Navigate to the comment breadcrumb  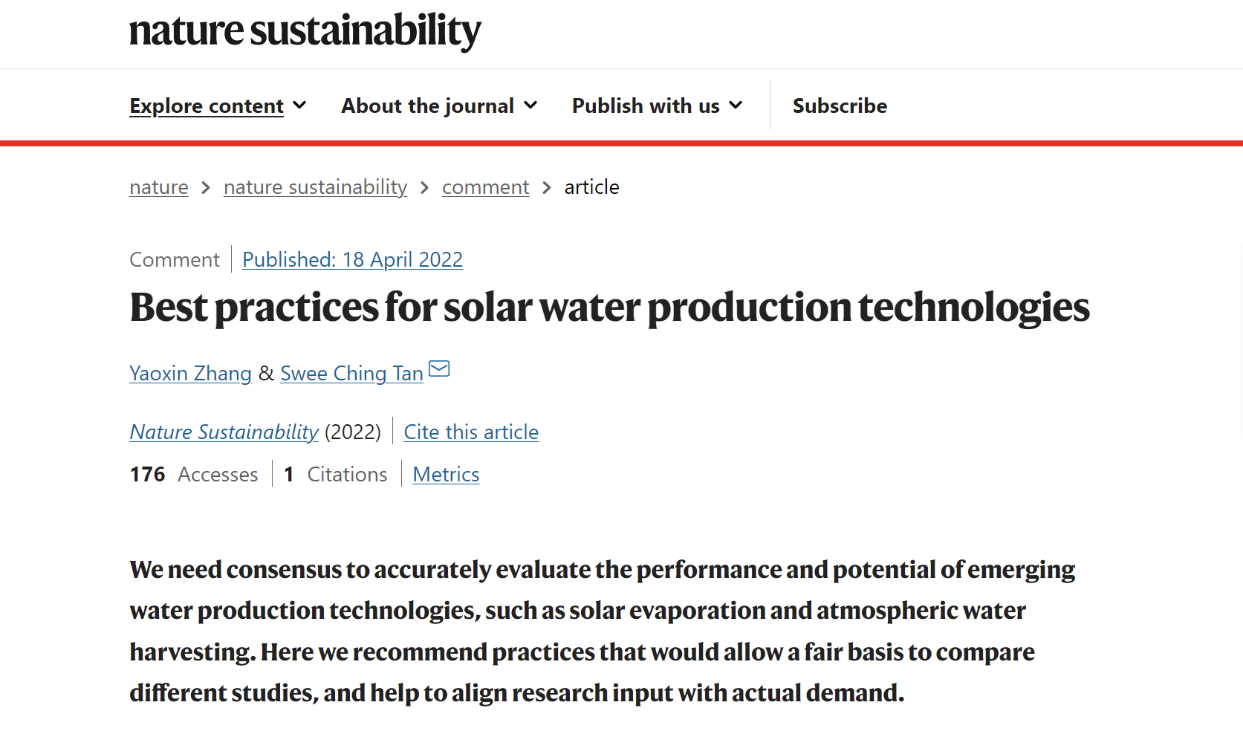[x=485, y=187]
